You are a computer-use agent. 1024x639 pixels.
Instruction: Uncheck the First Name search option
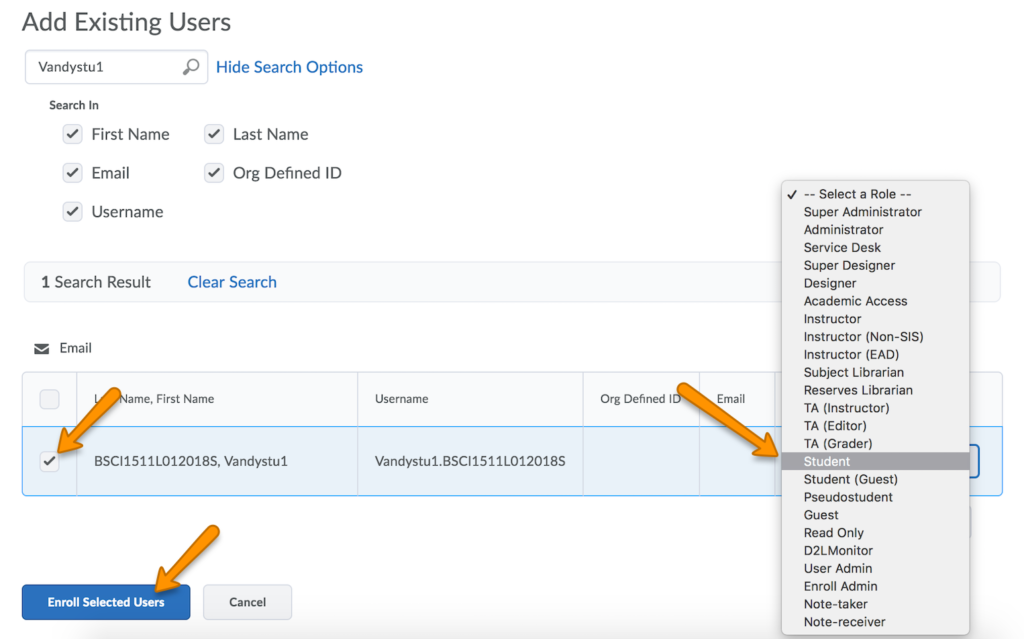(x=73, y=133)
